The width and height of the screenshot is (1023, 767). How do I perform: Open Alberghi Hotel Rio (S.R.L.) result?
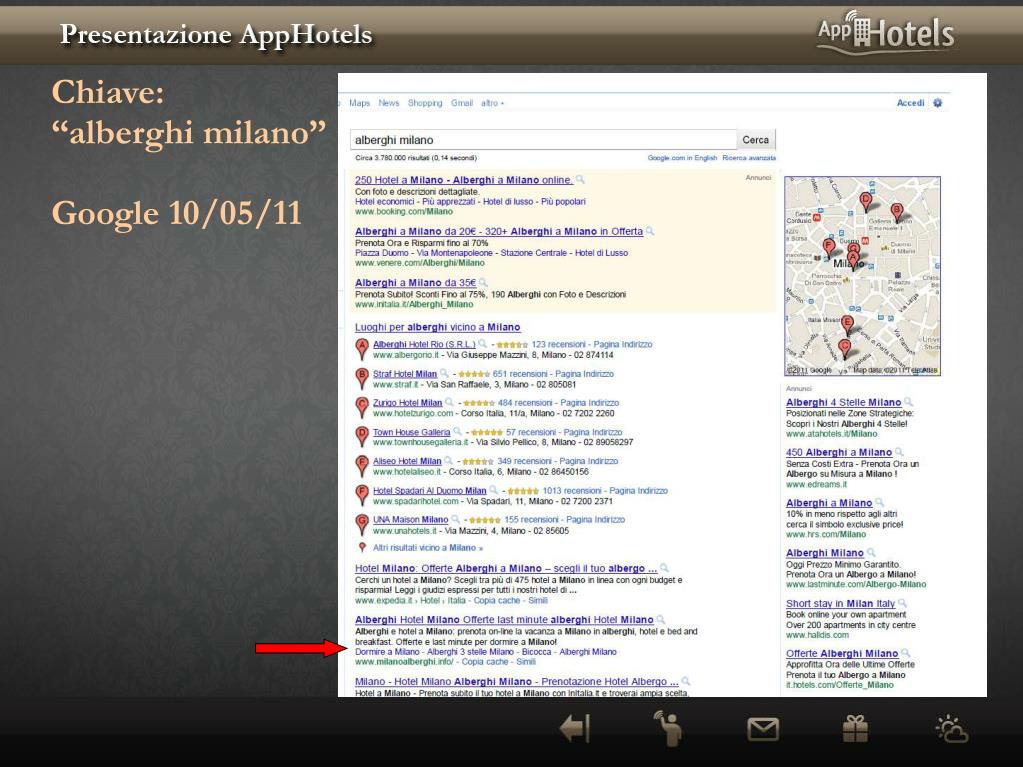point(424,344)
